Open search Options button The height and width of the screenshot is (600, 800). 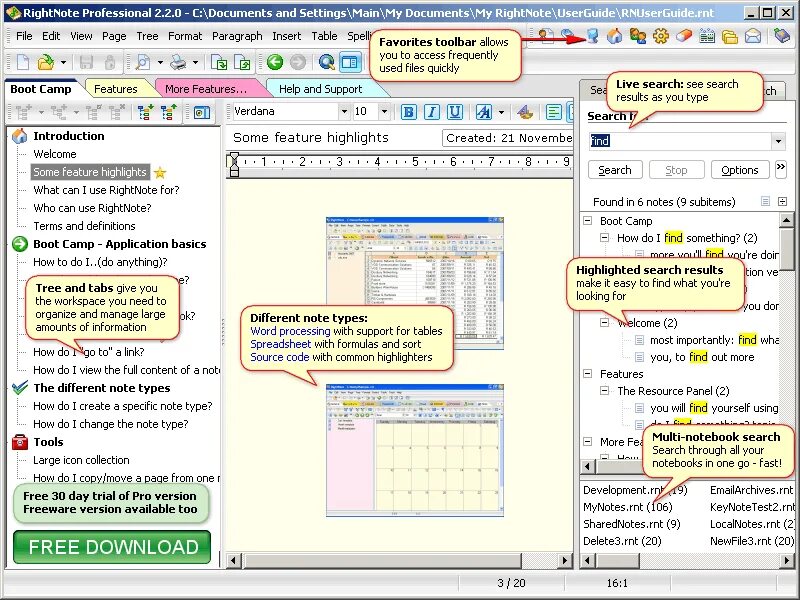(739, 170)
